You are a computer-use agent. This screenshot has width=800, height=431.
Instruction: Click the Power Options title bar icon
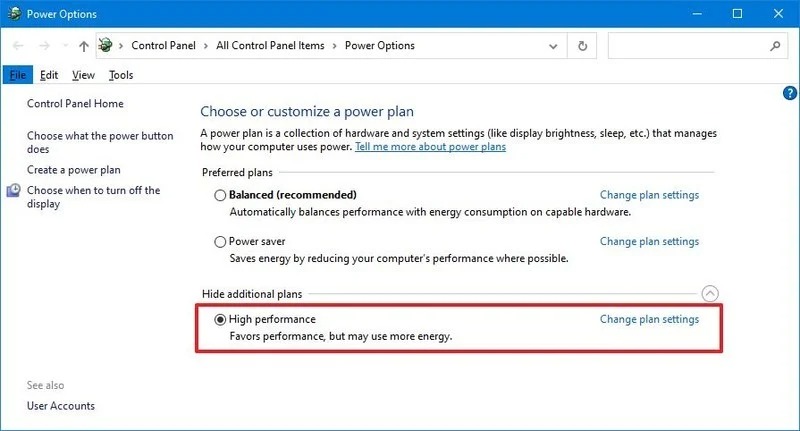(14, 14)
